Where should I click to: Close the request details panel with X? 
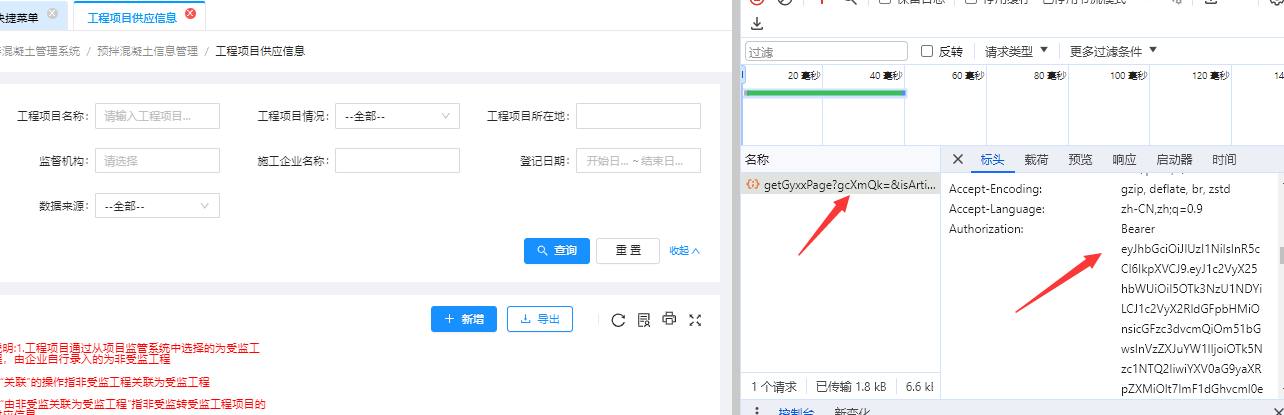tap(958, 159)
